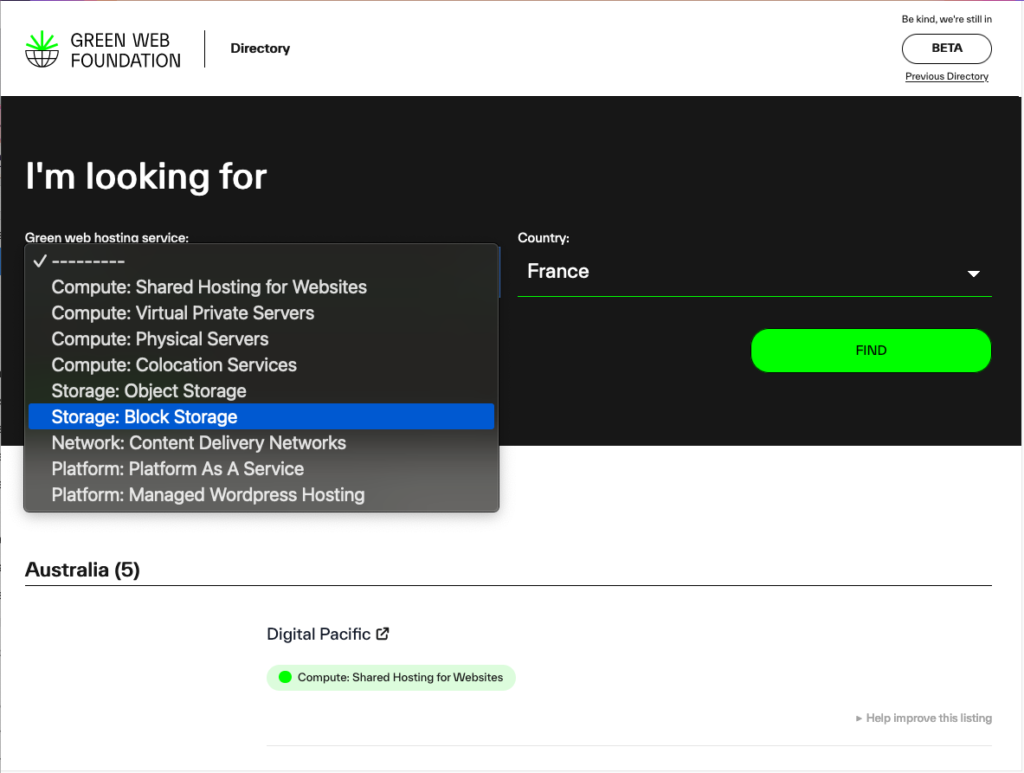The height and width of the screenshot is (773, 1024).
Task: Choose Compute: Shared Hosting for Websites option
Action: (x=209, y=287)
